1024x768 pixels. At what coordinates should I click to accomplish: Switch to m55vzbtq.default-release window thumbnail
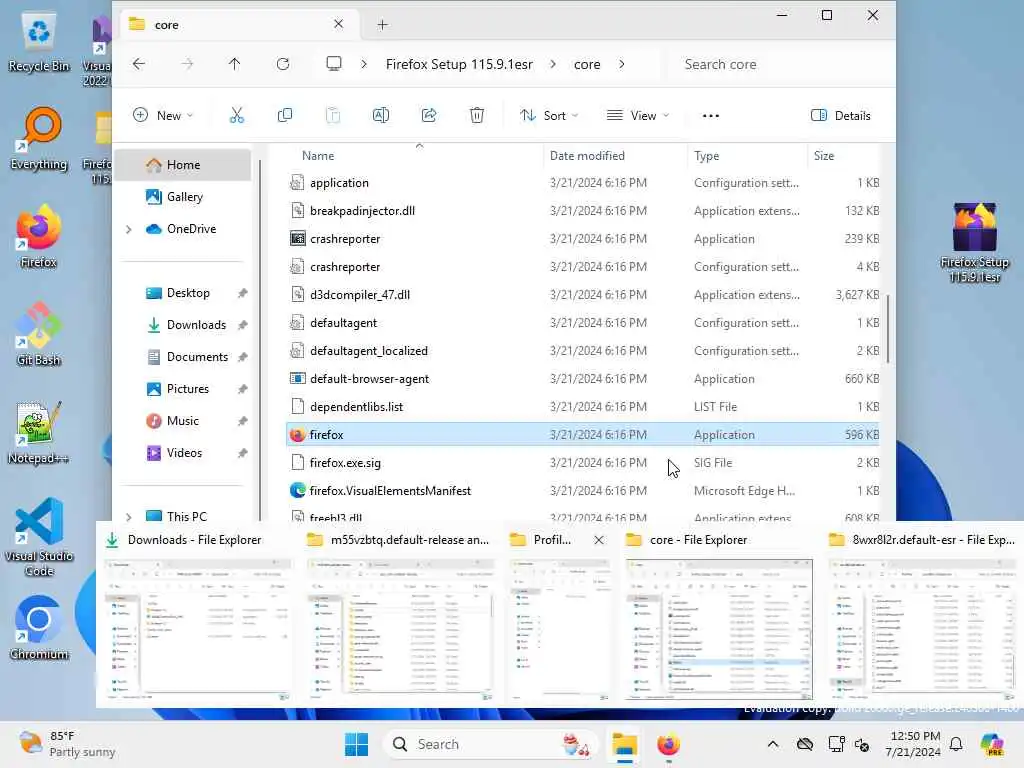[400, 616]
